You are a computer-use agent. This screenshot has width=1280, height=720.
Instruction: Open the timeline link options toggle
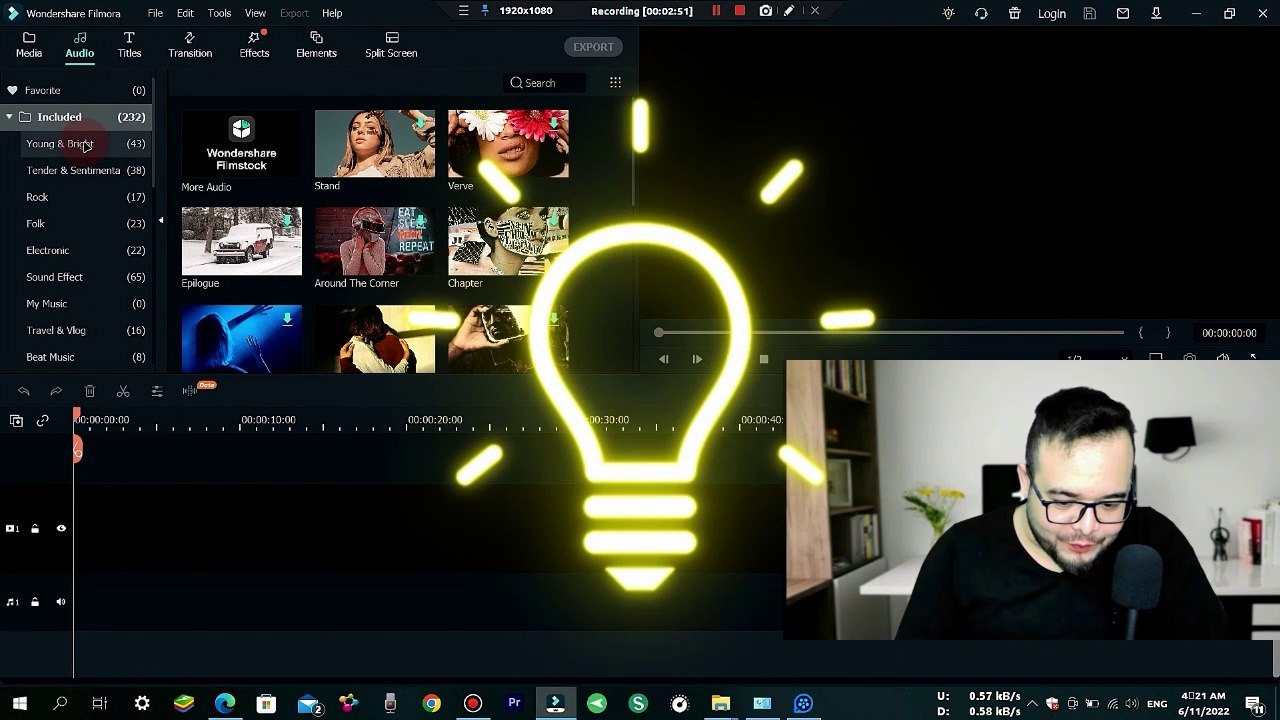[43, 421]
